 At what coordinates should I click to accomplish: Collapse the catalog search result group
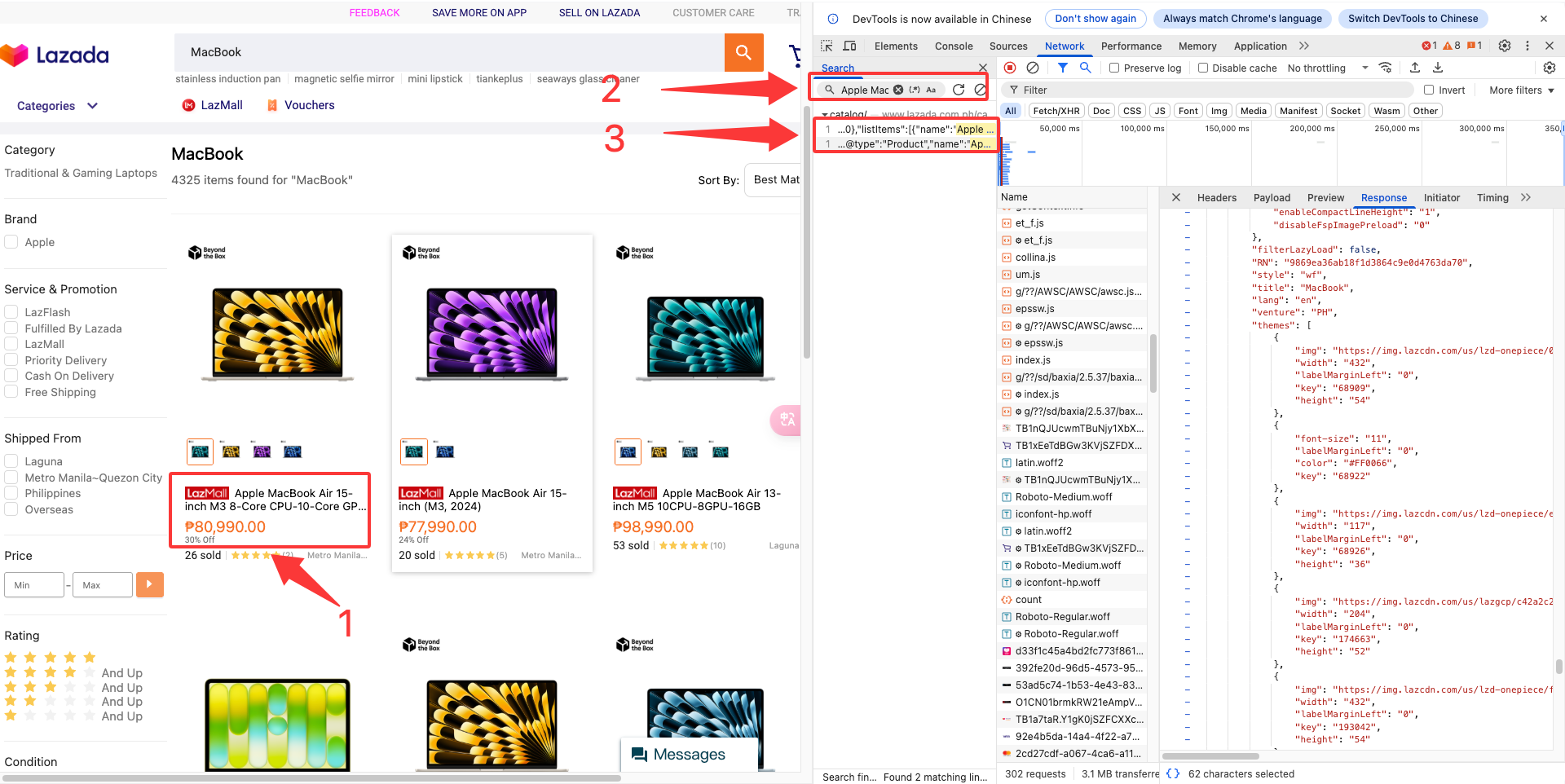pos(825,114)
